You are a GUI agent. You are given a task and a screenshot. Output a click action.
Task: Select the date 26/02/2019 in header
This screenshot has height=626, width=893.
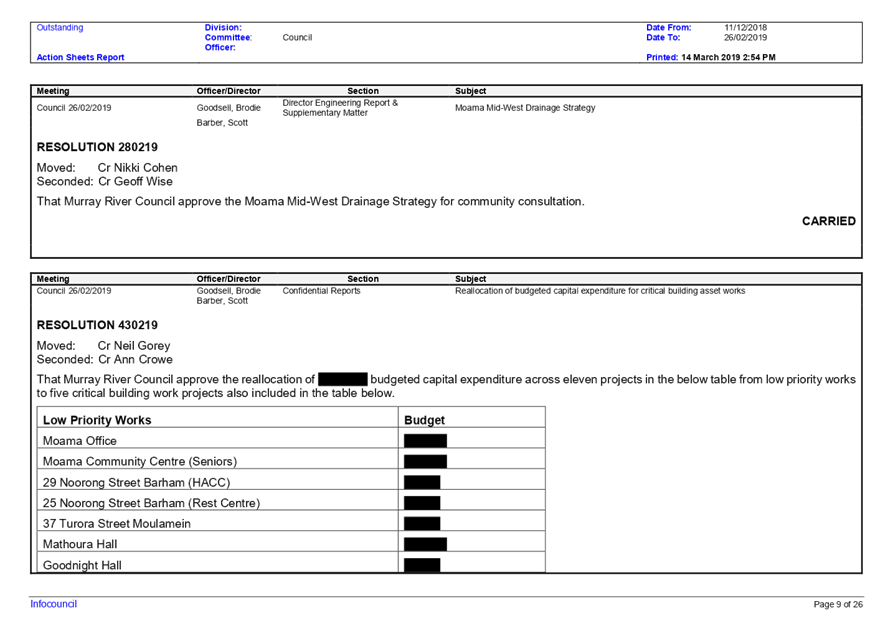click(745, 38)
